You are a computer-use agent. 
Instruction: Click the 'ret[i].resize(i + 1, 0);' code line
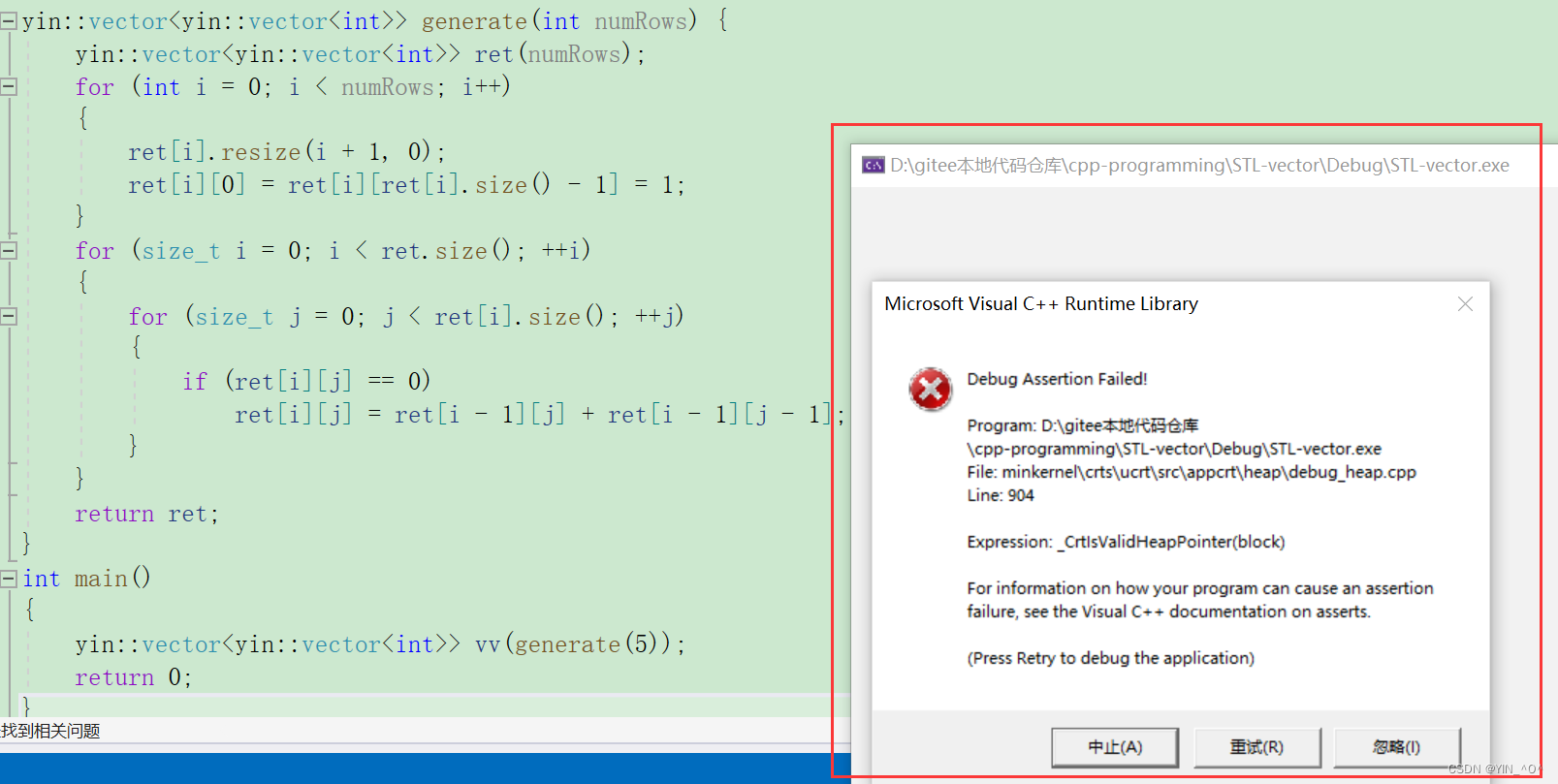[x=287, y=151]
